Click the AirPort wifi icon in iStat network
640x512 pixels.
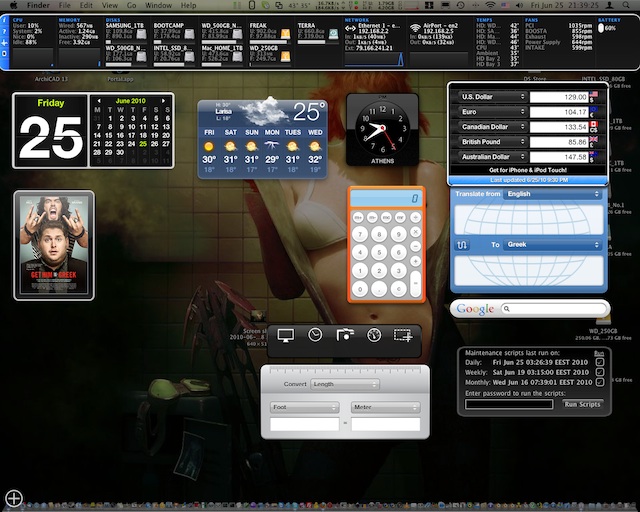[x=415, y=28]
